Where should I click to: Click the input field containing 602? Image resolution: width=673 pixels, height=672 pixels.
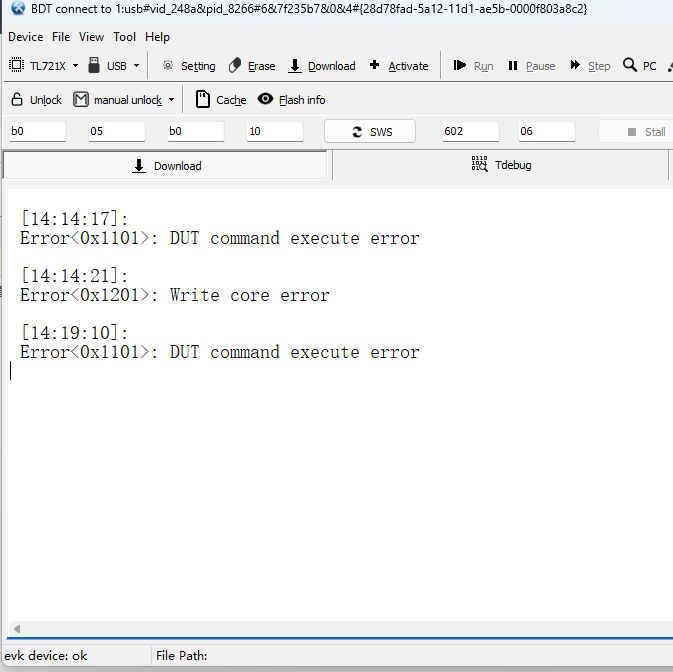[470, 132]
